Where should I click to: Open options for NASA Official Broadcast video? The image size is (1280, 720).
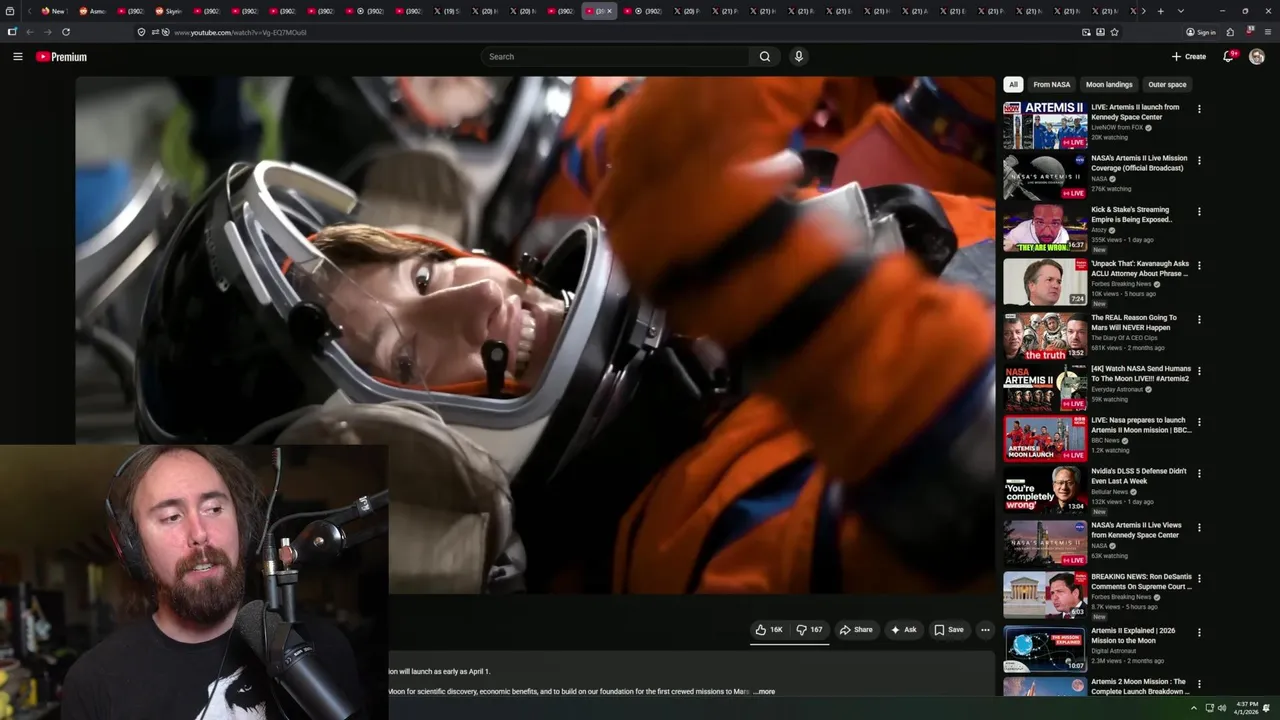coord(1199,160)
